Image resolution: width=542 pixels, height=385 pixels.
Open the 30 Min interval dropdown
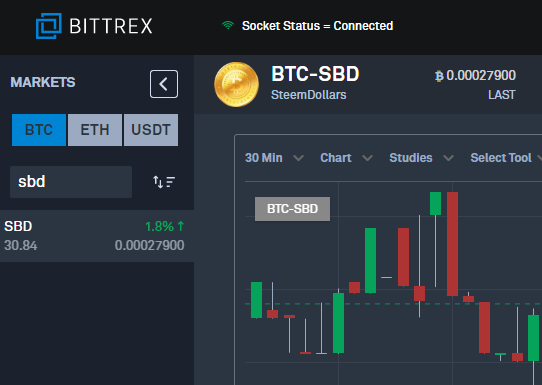274,158
